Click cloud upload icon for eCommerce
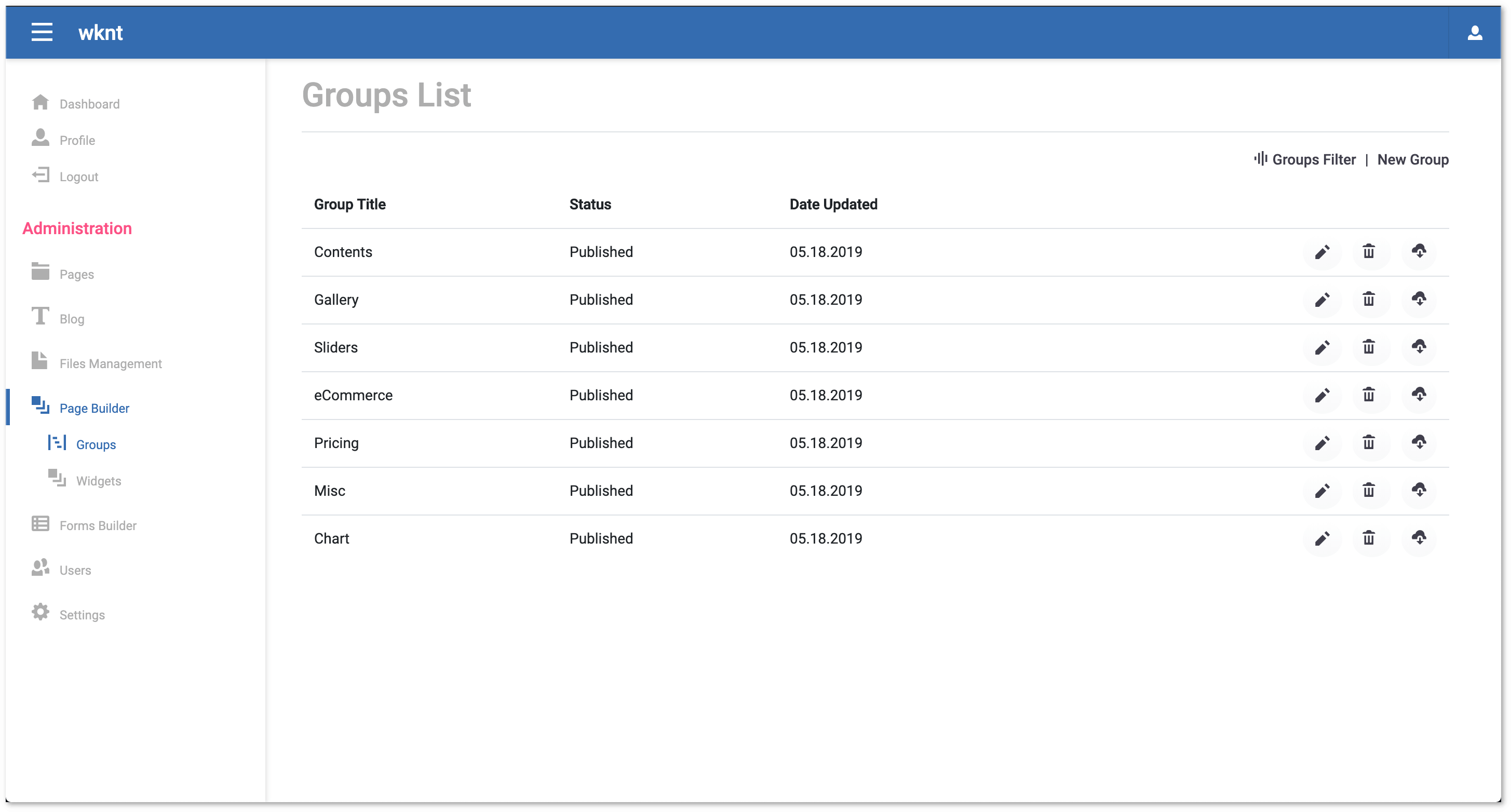Viewport: 1511px width, 812px height. (x=1419, y=395)
